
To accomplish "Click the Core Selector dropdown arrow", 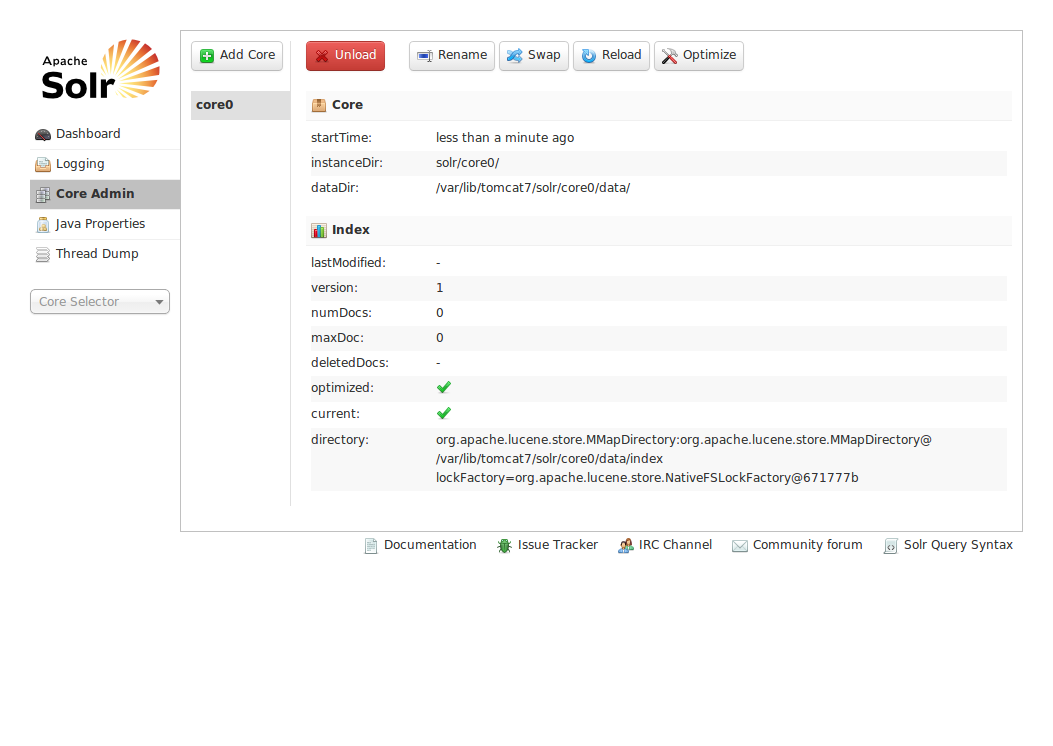I will pyautogui.click(x=159, y=302).
